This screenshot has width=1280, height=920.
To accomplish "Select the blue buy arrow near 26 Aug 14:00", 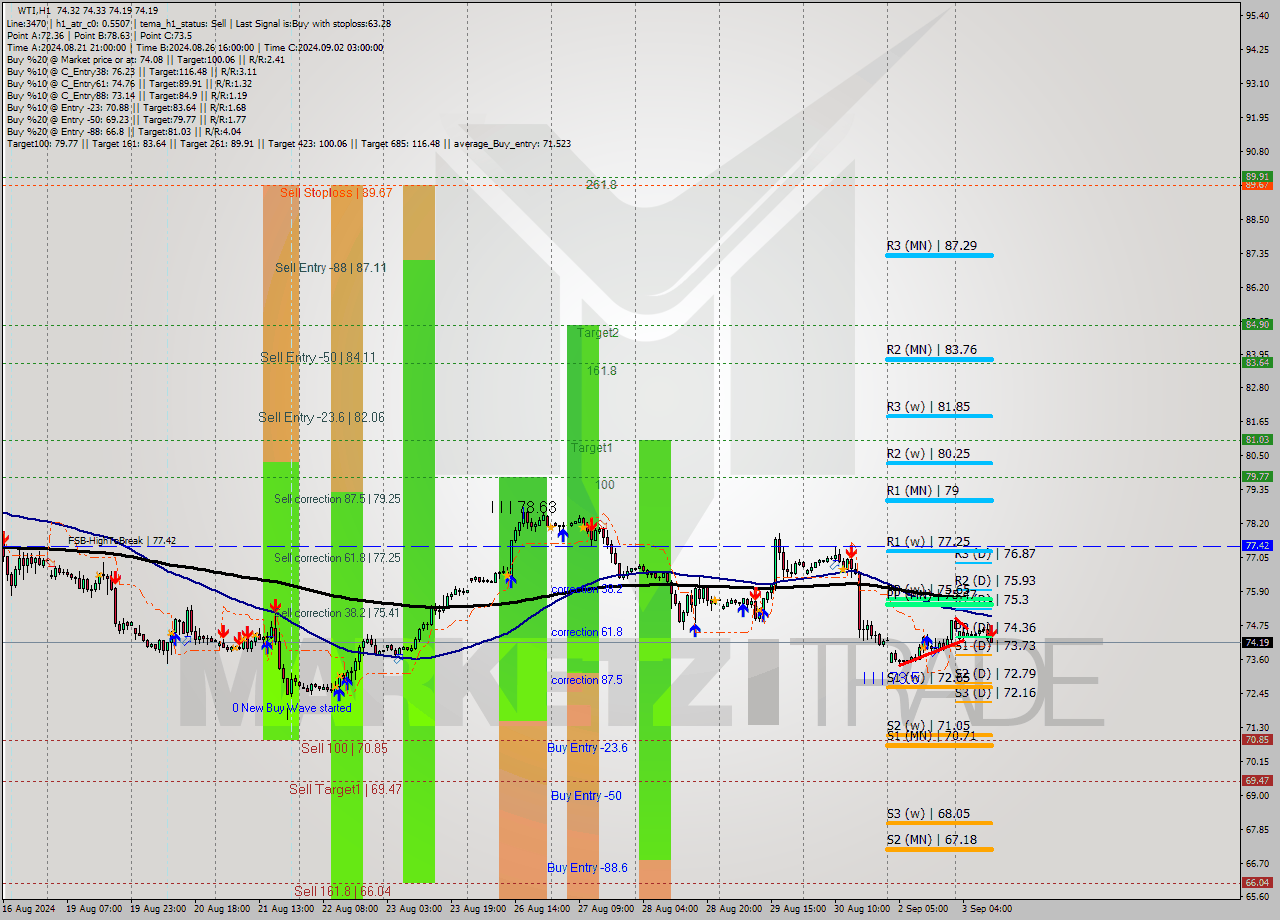I will 563,534.
